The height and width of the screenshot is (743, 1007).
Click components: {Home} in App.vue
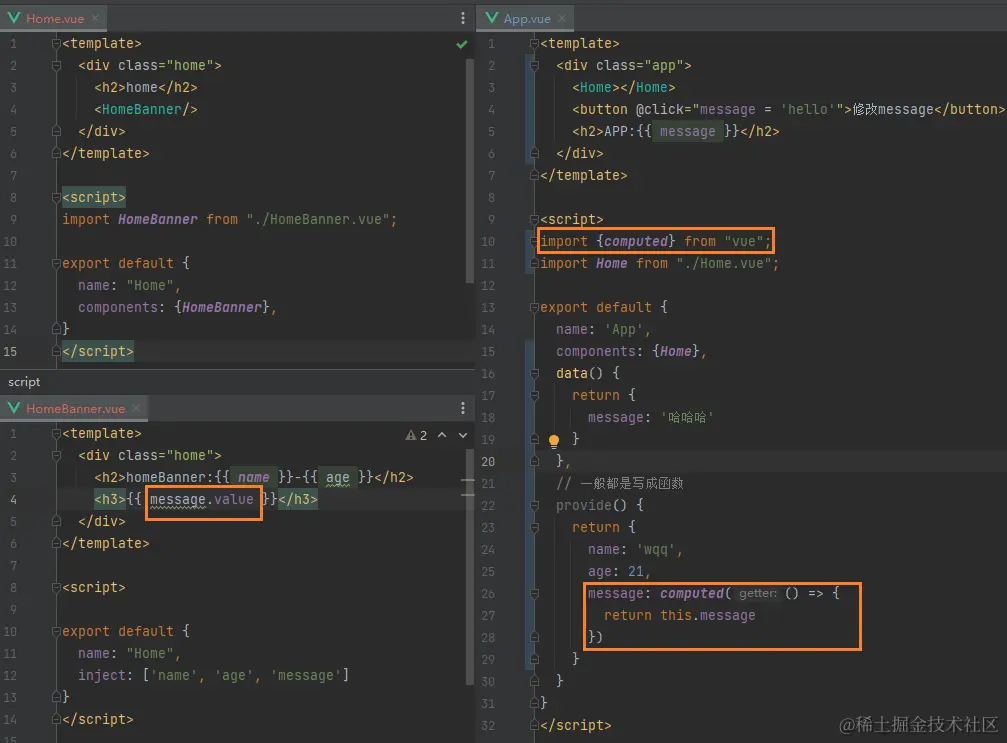pyautogui.click(x=631, y=351)
